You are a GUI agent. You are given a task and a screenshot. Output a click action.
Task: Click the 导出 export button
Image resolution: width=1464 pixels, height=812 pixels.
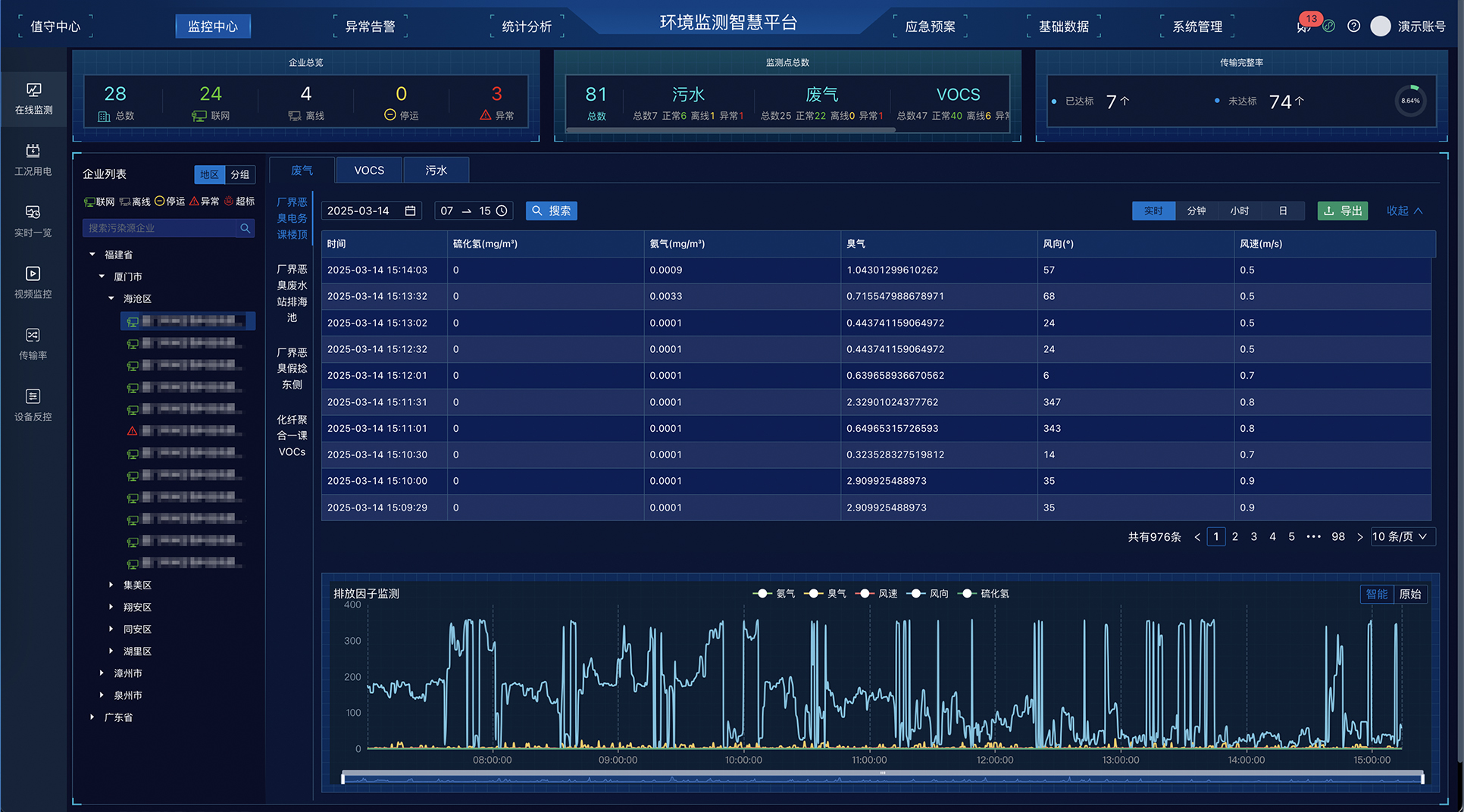click(1342, 211)
